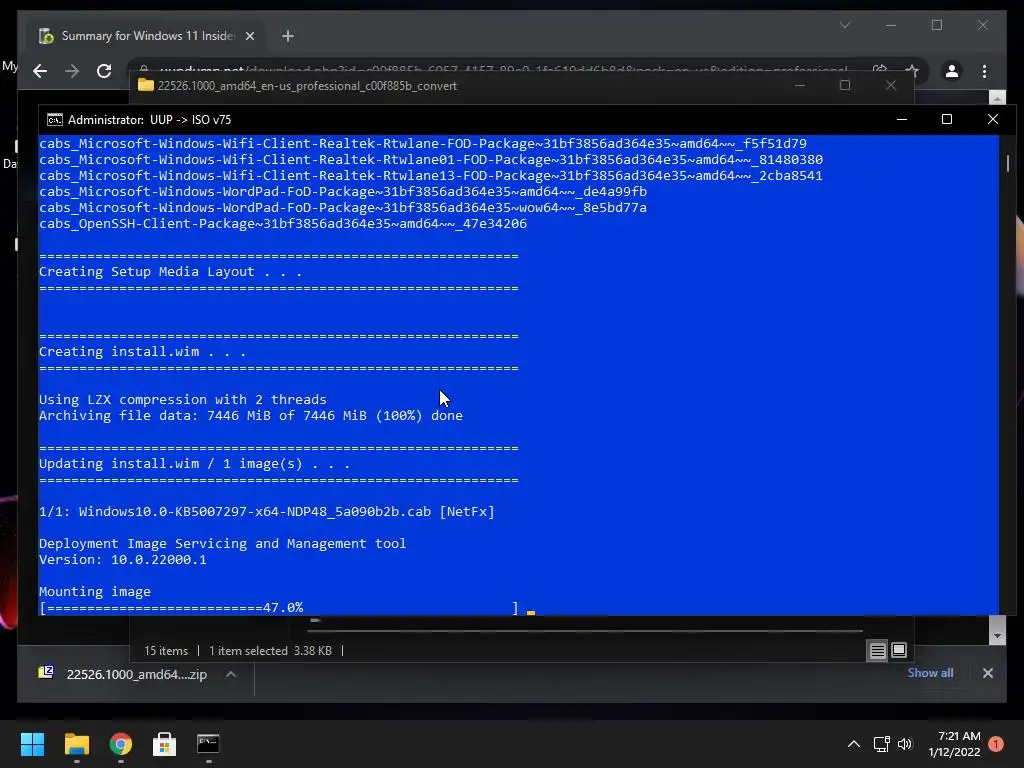Click the "1 item selected 3.38 KB" text
This screenshot has width=1024, height=768.
270,650
